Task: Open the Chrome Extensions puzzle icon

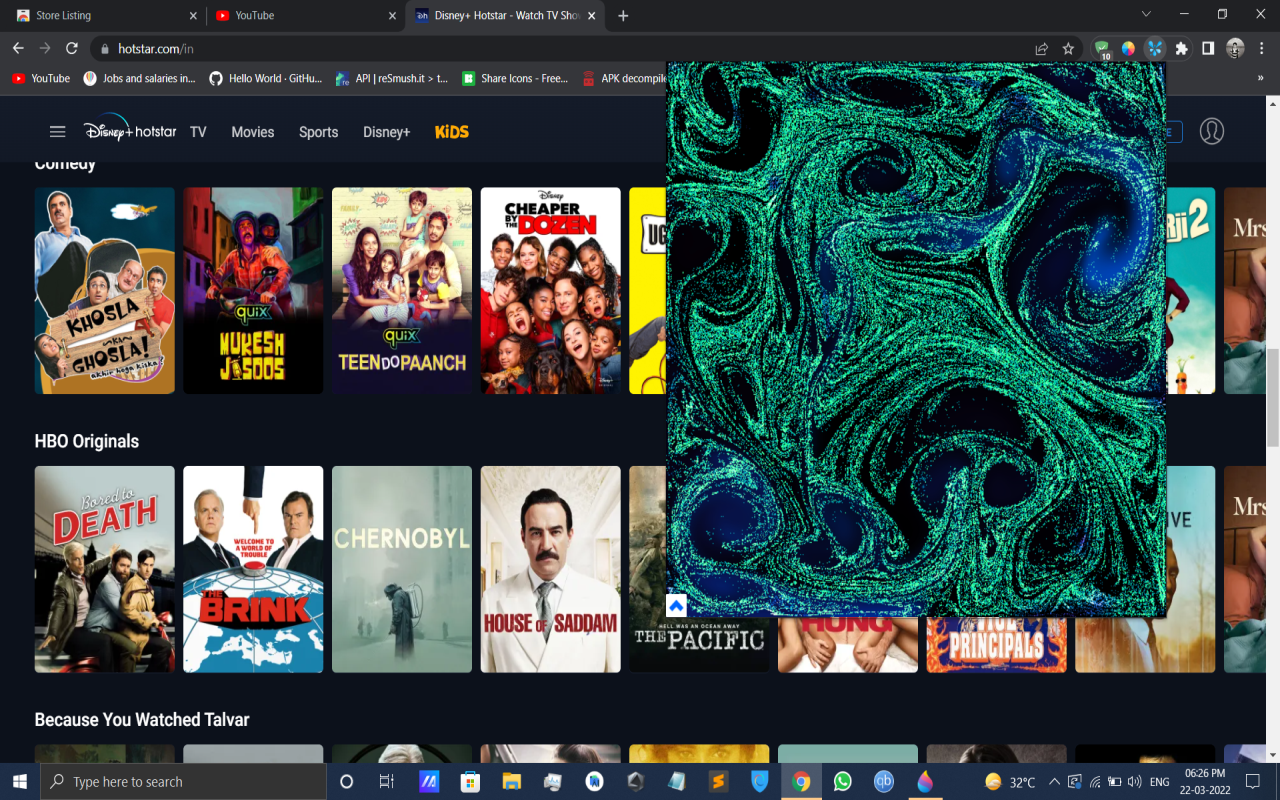Action: [x=1182, y=48]
